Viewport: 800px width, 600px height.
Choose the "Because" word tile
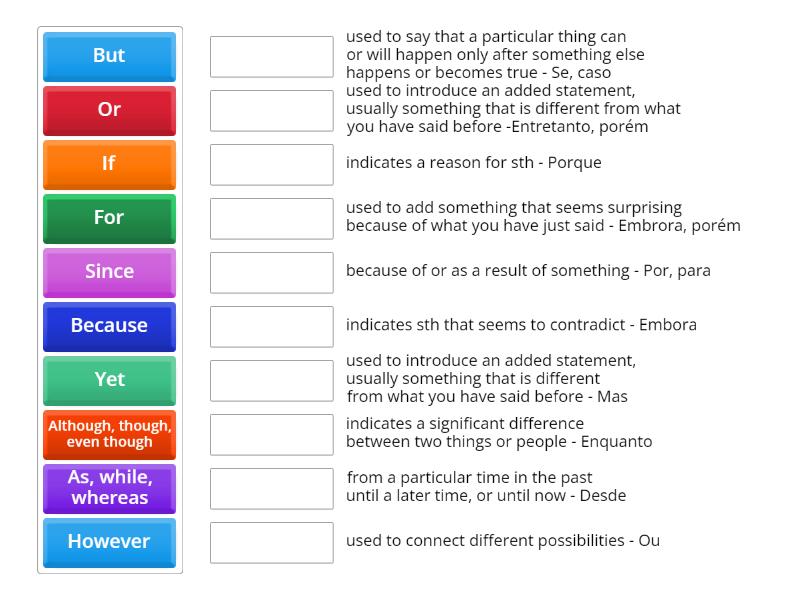109,326
